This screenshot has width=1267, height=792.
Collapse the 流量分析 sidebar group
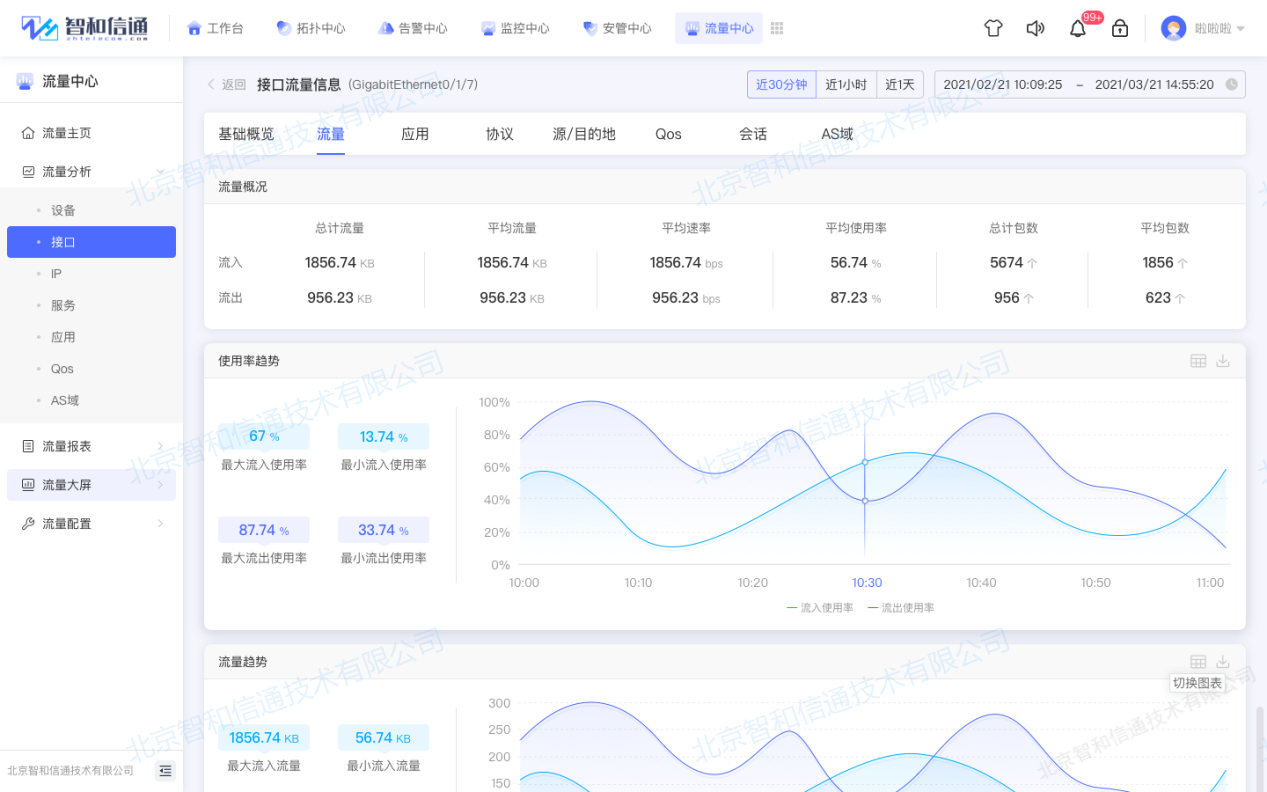91,172
